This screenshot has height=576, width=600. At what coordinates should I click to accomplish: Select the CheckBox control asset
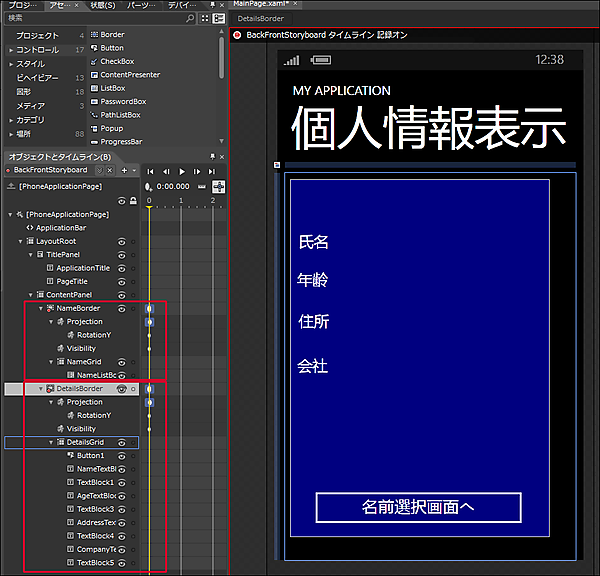(116, 61)
